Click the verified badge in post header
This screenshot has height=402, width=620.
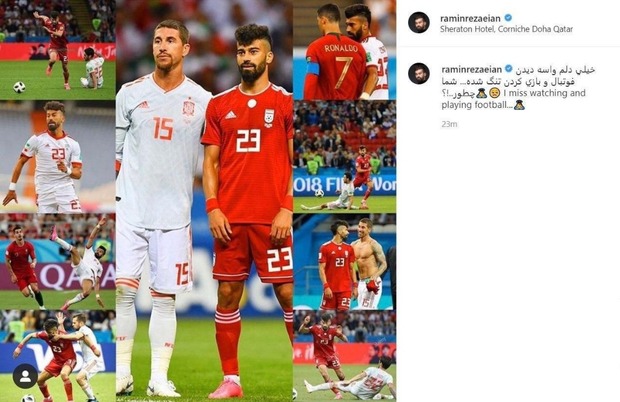[508, 18]
